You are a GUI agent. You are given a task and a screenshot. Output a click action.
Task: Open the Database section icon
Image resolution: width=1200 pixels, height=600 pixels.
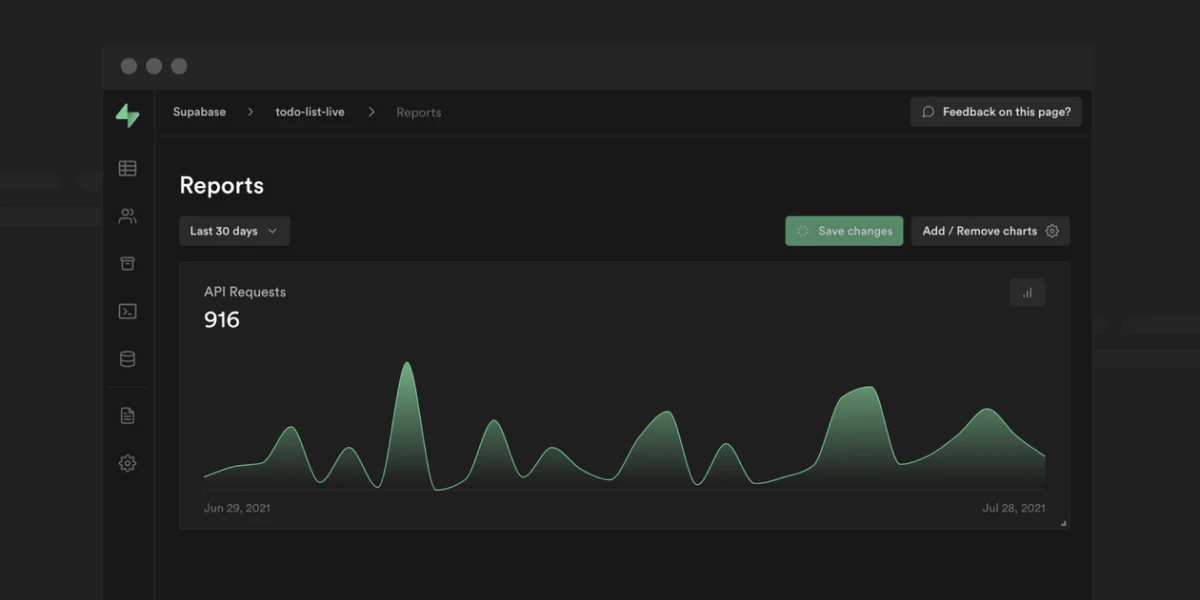(127, 359)
